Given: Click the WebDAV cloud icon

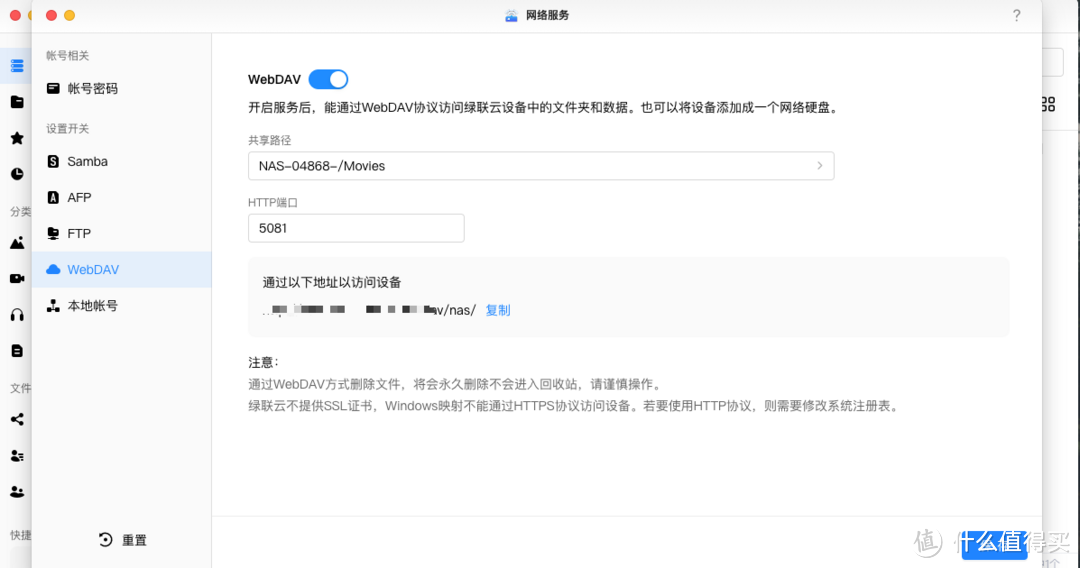Looking at the screenshot, I should [53, 269].
